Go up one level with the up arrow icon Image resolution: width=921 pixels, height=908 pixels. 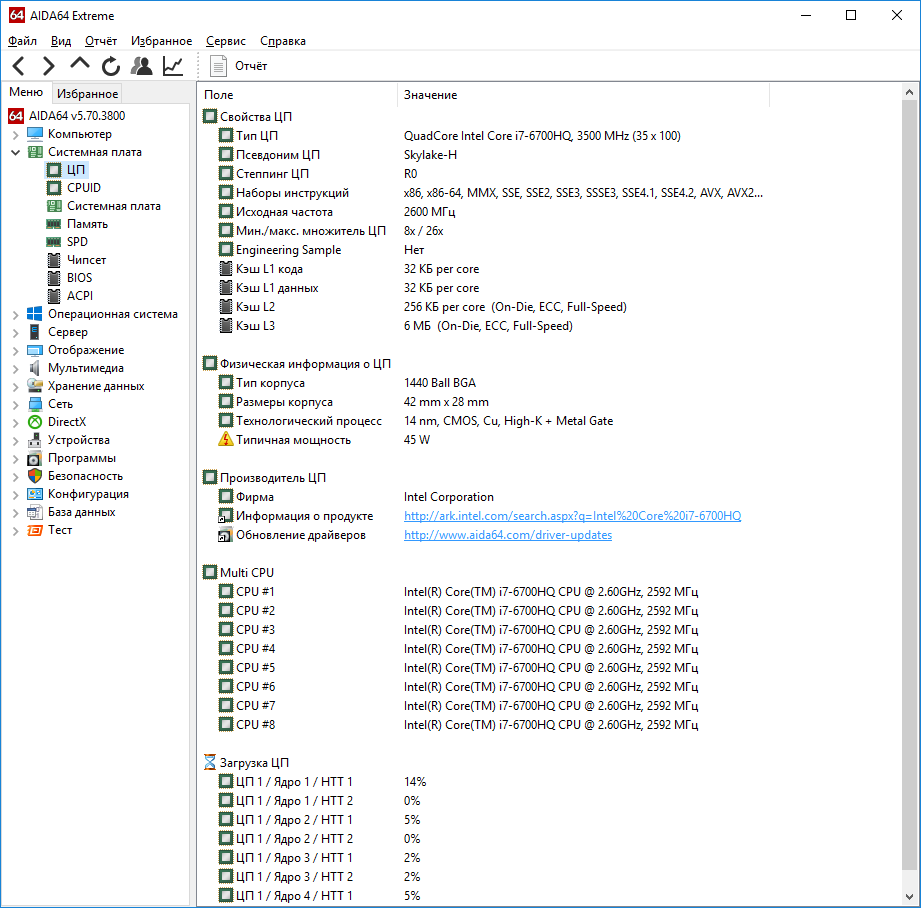pos(80,63)
